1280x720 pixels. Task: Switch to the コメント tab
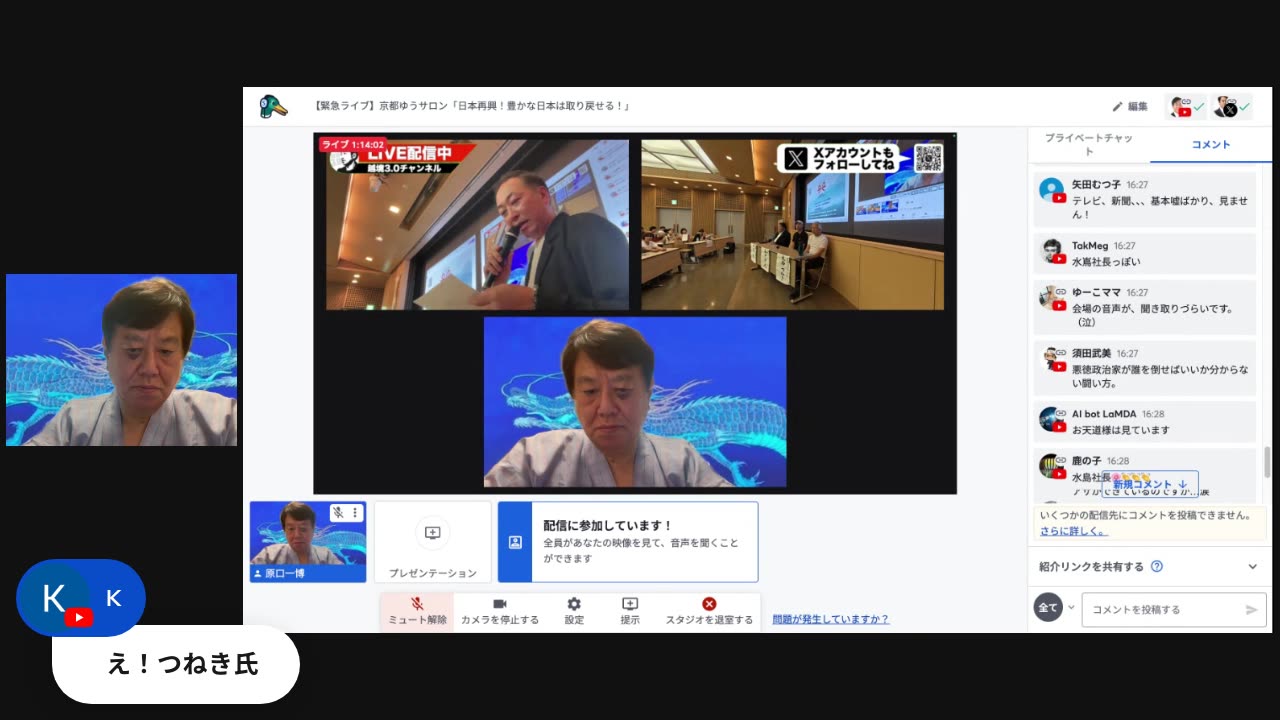pyautogui.click(x=1211, y=144)
